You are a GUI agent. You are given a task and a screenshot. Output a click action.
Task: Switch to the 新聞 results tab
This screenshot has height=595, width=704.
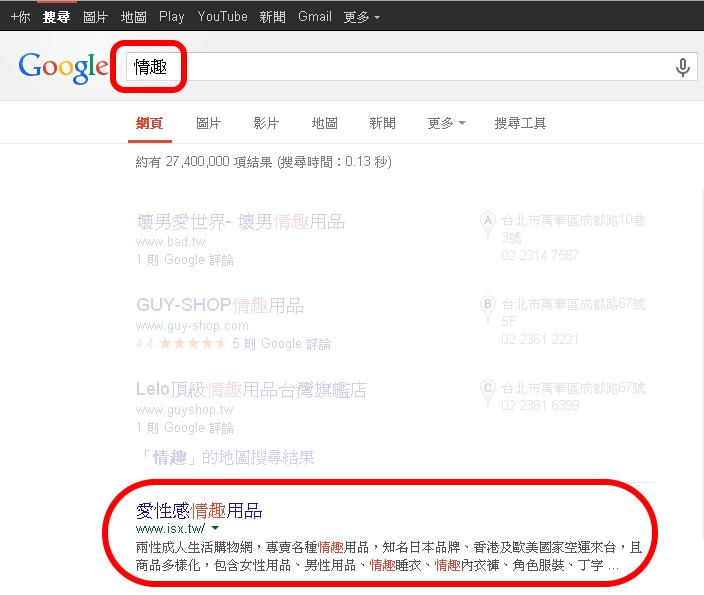pyautogui.click(x=383, y=123)
